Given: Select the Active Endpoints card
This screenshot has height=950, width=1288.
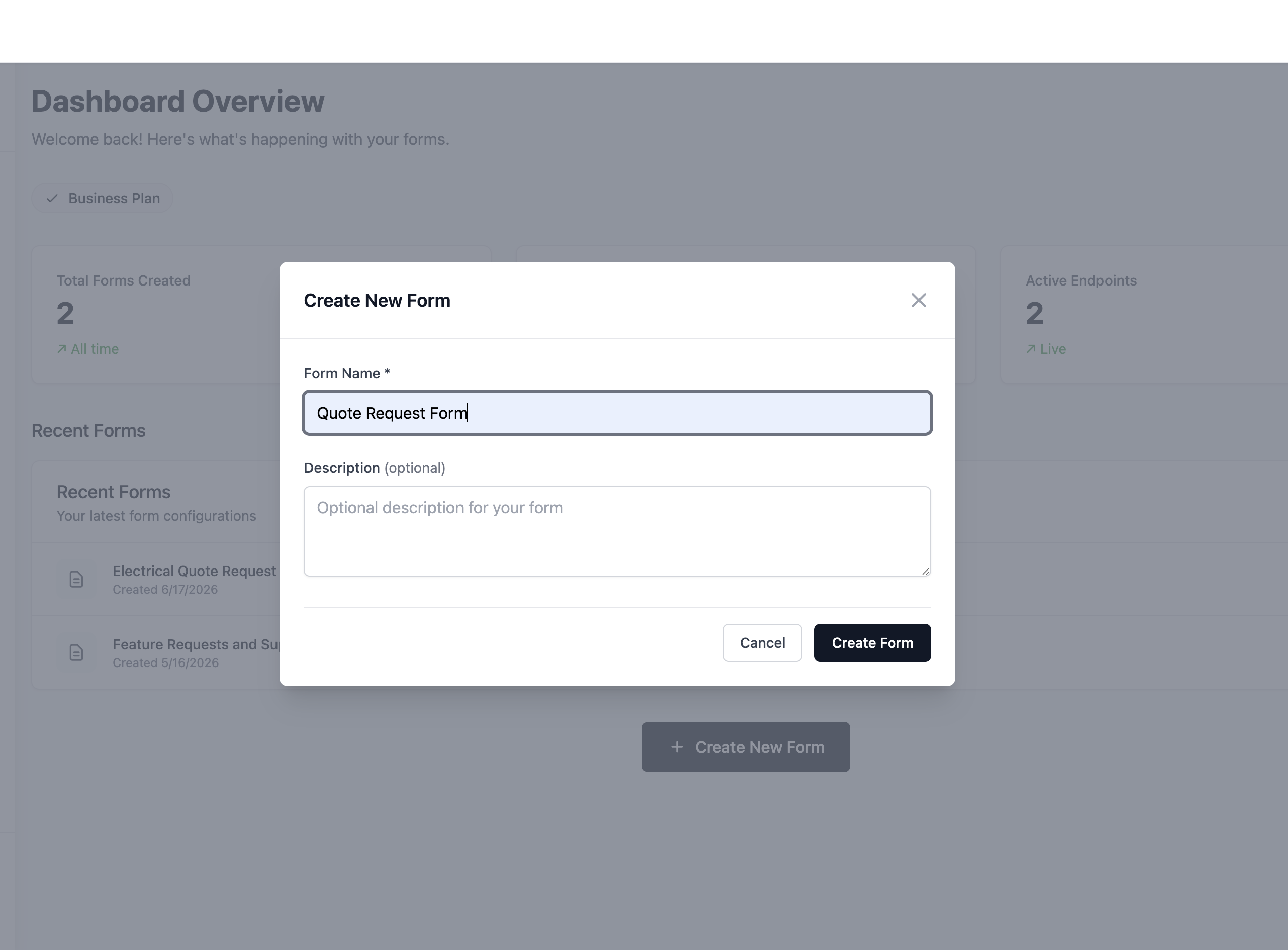Looking at the screenshot, I should click(1144, 315).
